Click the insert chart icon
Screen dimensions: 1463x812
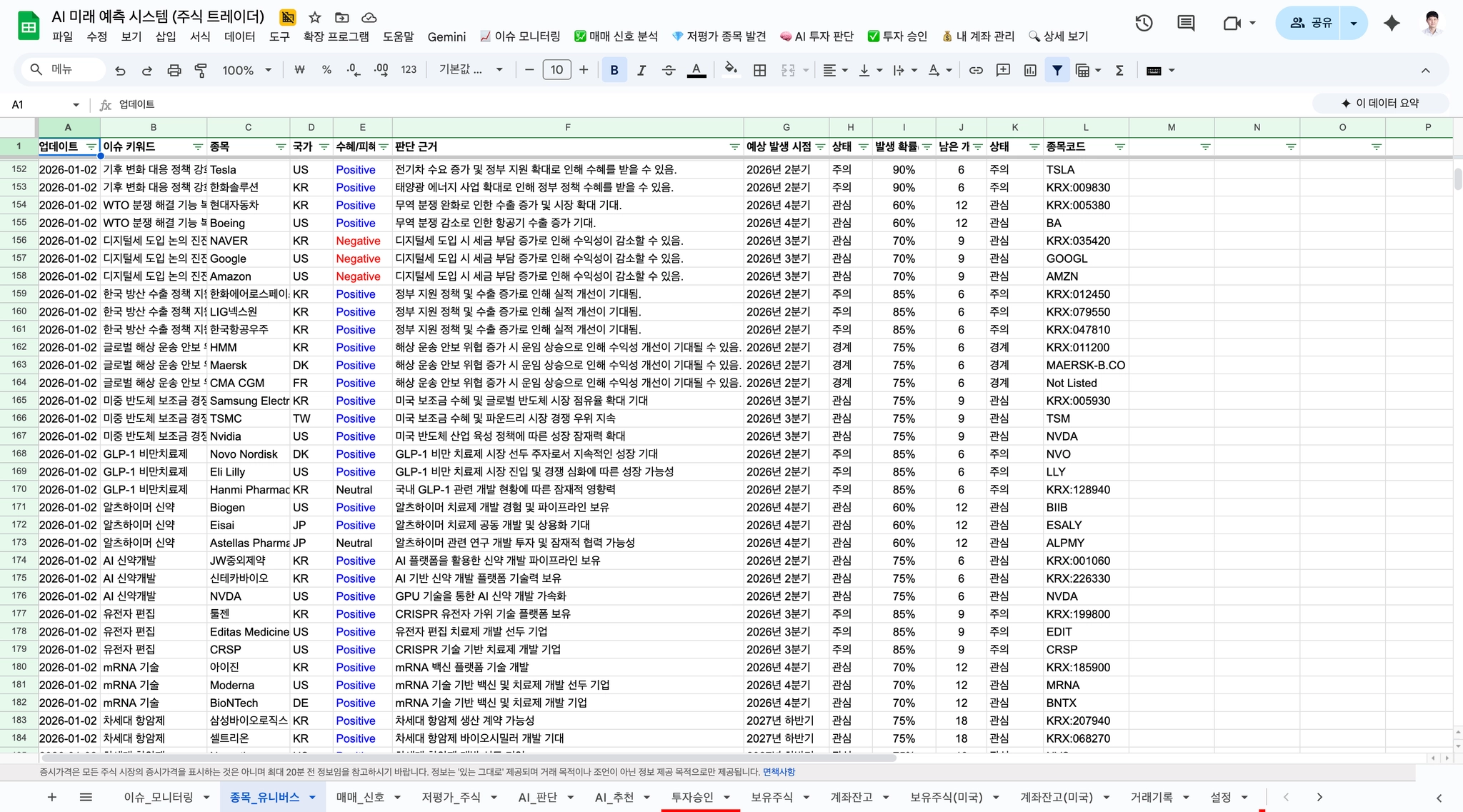point(1030,70)
